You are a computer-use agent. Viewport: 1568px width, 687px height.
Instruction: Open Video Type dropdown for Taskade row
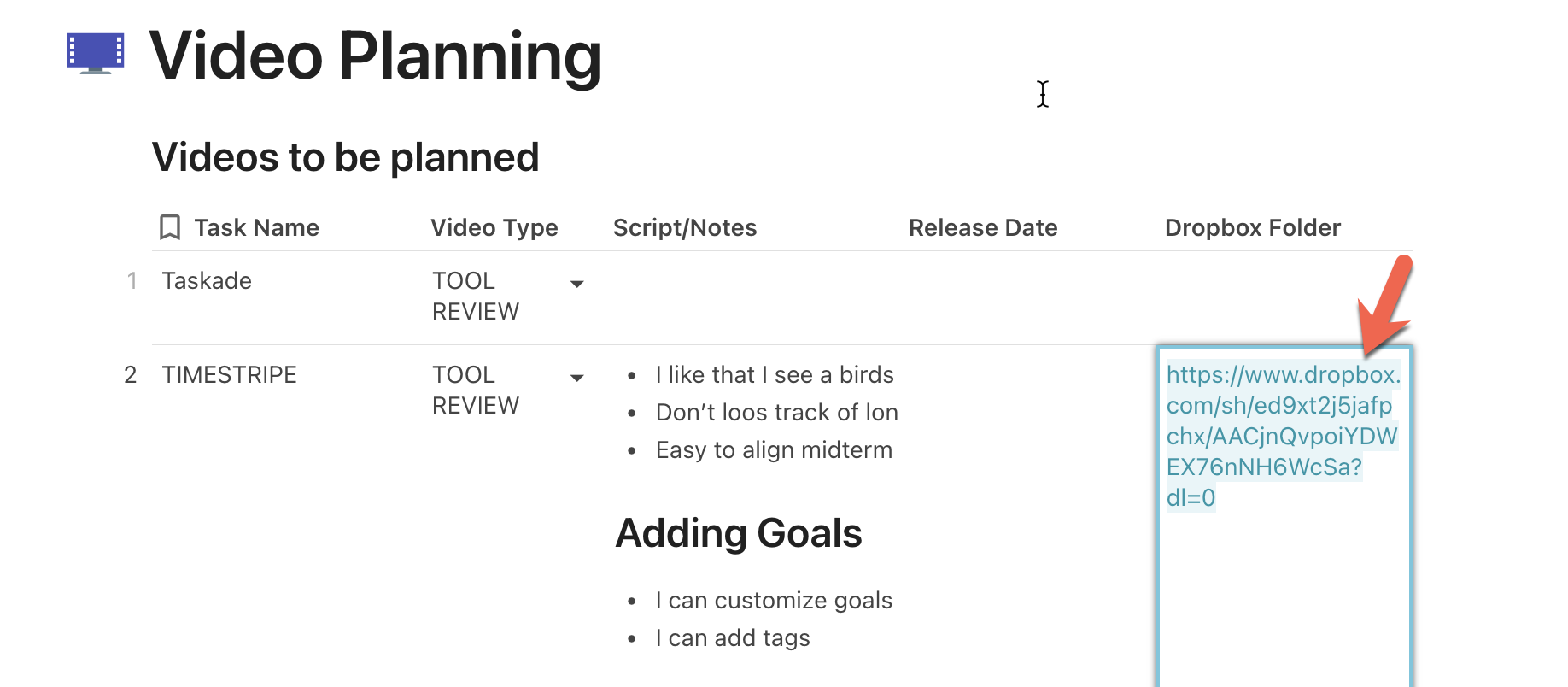(577, 284)
